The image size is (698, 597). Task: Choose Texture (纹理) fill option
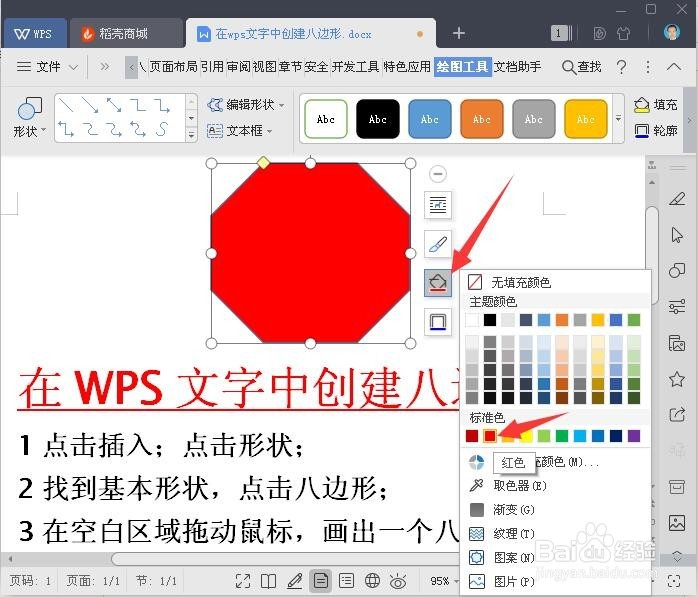[x=556, y=534]
